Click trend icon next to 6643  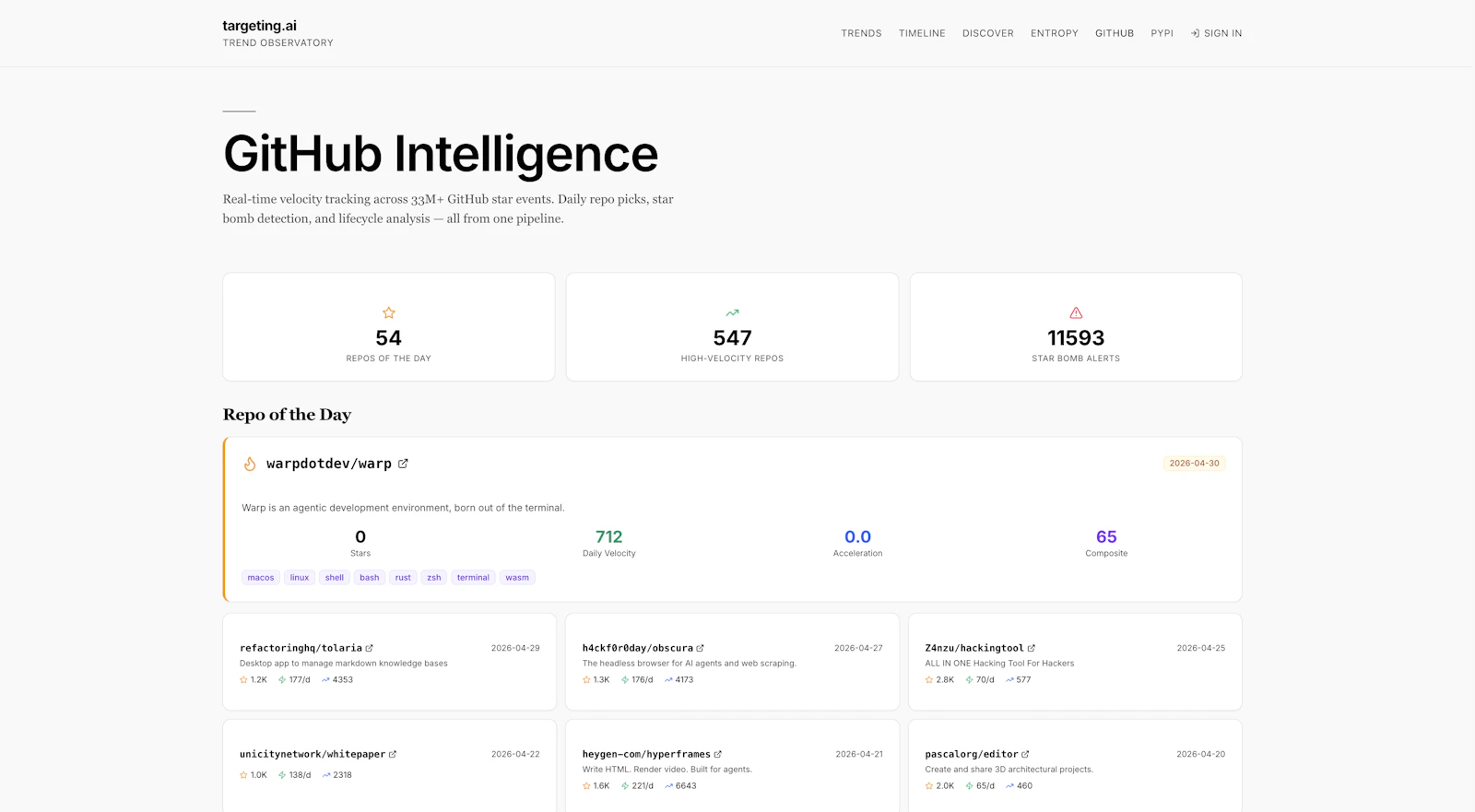(x=668, y=786)
